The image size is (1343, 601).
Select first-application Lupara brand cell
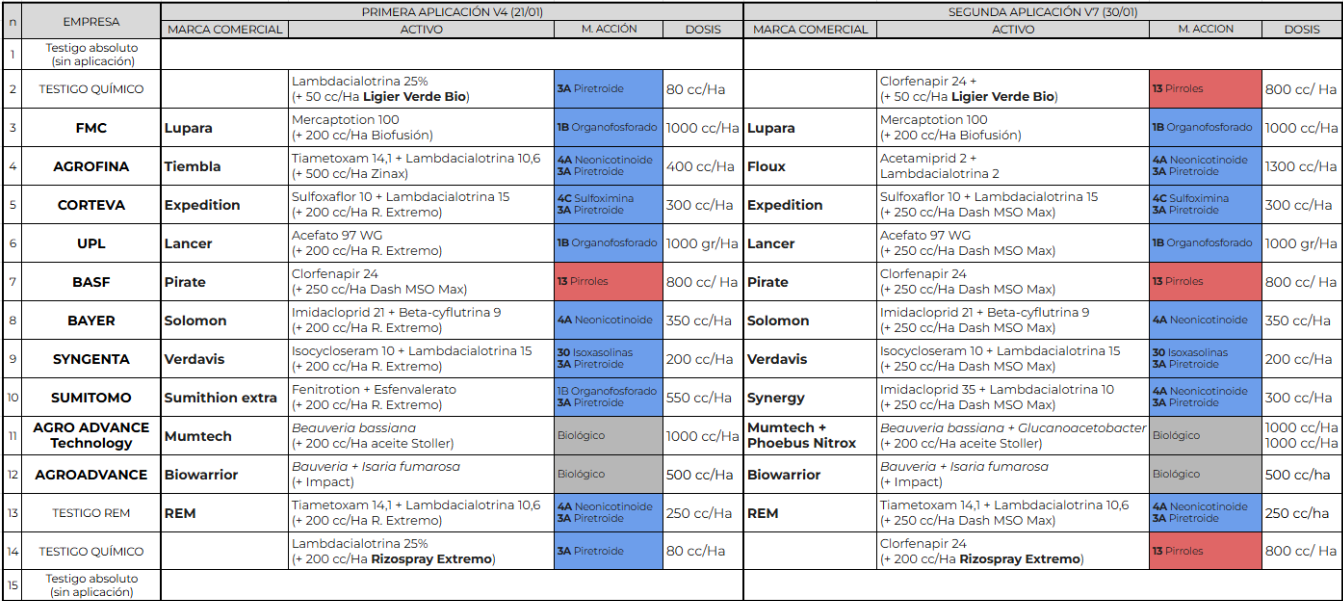[225, 128]
